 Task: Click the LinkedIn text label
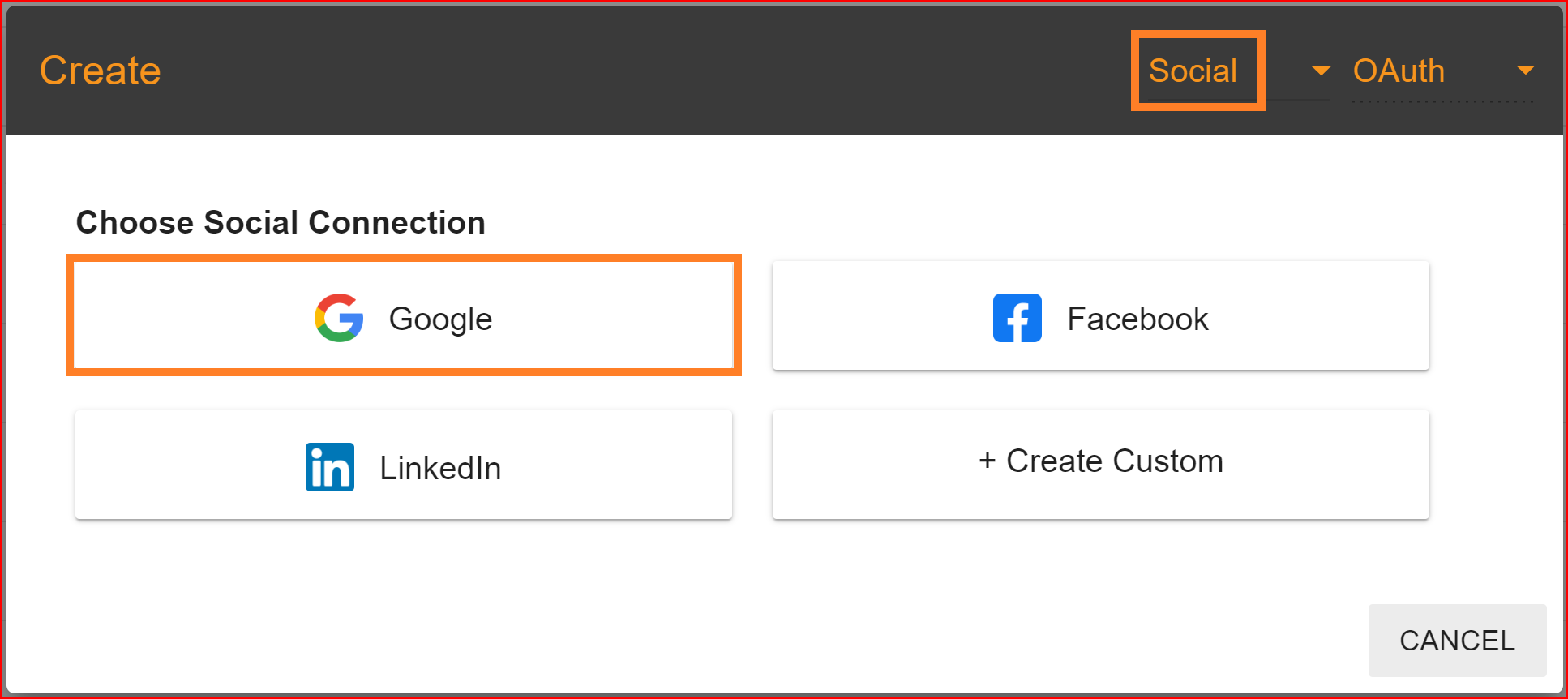pos(440,468)
